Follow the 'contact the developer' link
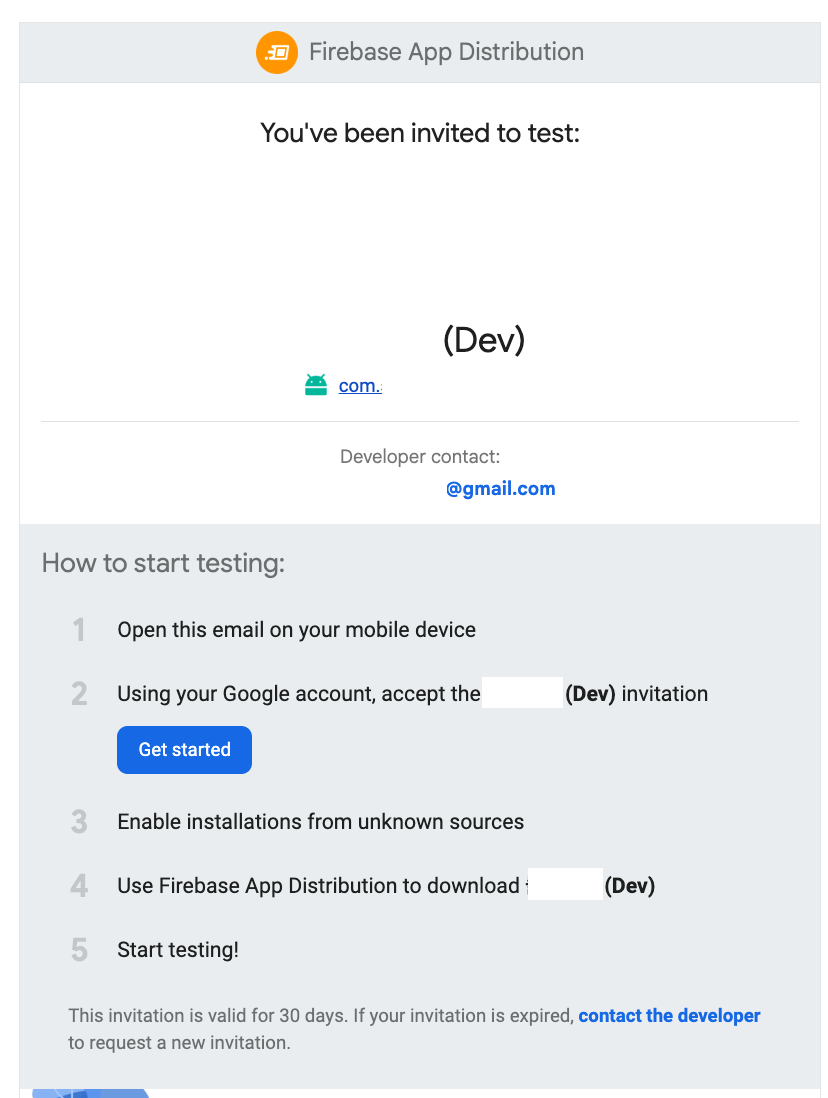This screenshot has height=1098, width=828. [x=669, y=1015]
